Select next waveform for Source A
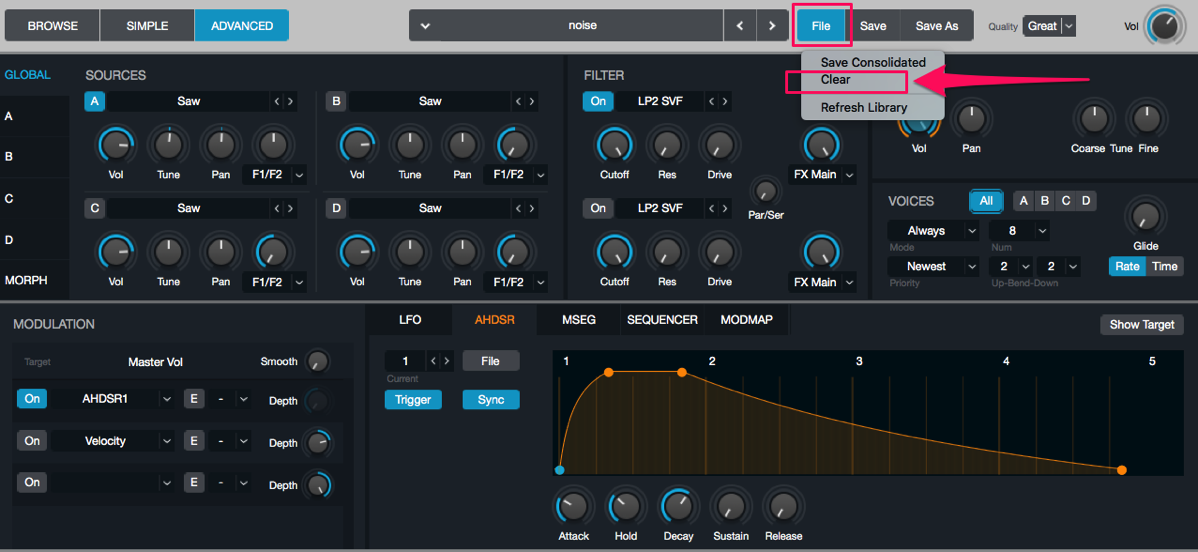1198x552 pixels. point(290,101)
